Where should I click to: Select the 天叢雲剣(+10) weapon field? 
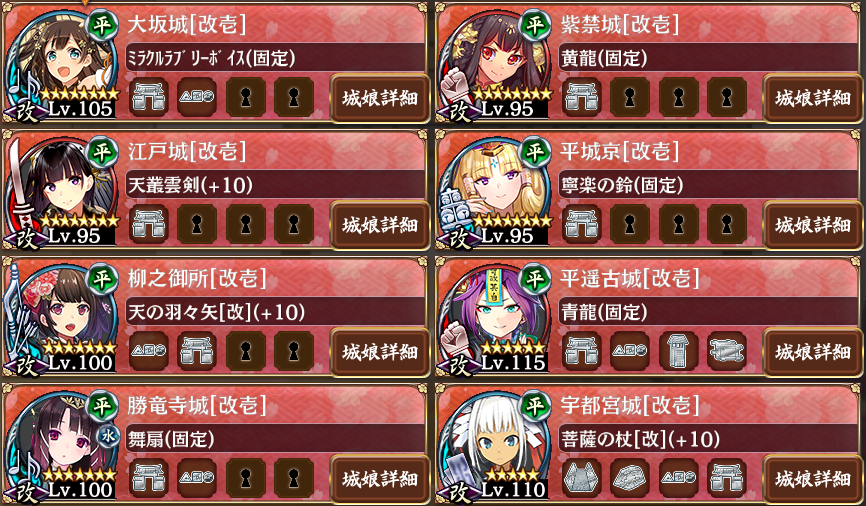click(274, 185)
